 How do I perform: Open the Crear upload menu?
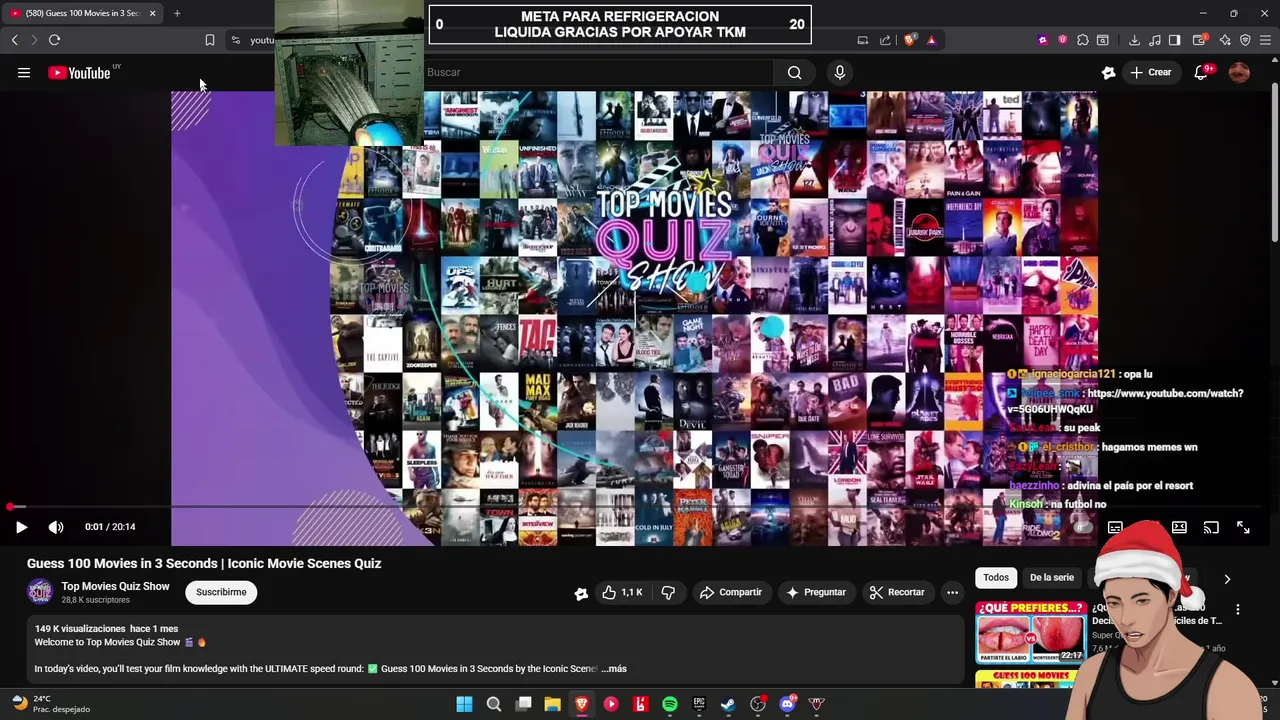(x=1151, y=72)
